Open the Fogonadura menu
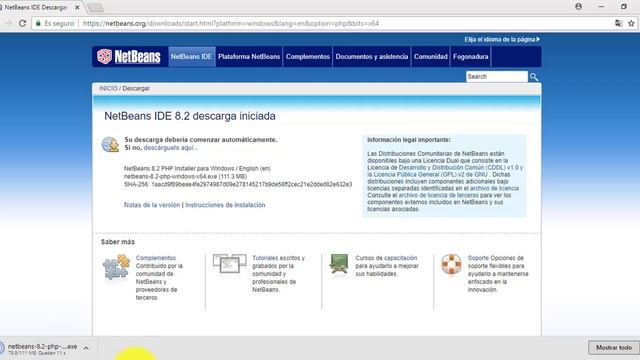This screenshot has height=360, width=640. pyautogui.click(x=471, y=57)
